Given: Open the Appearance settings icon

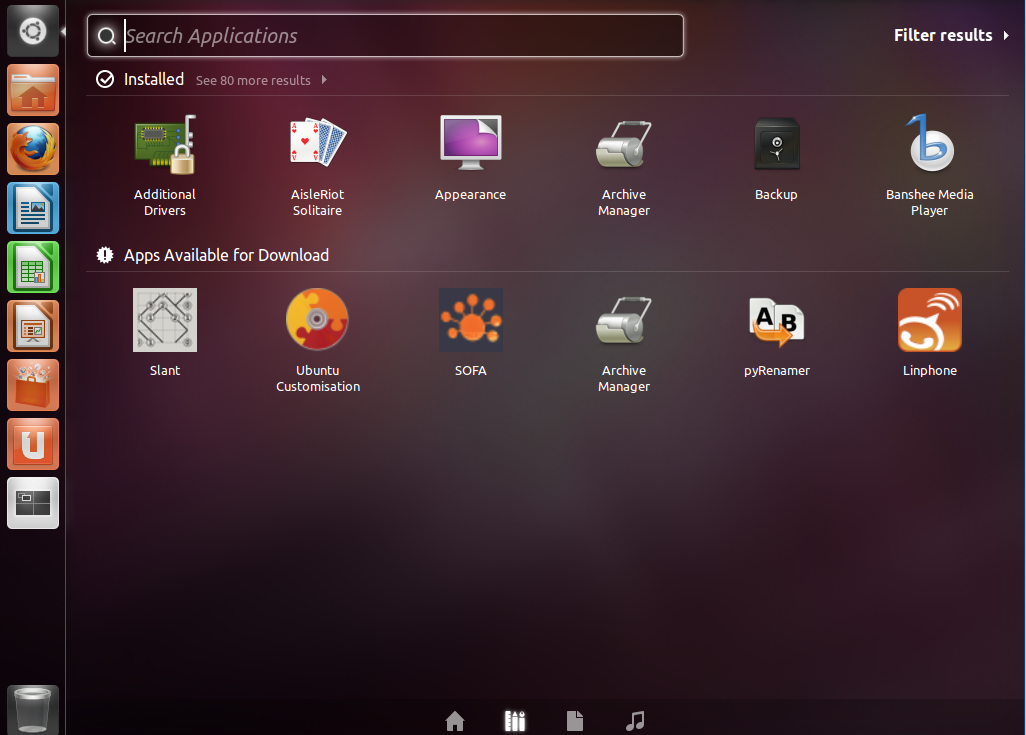Looking at the screenshot, I should tap(470, 142).
